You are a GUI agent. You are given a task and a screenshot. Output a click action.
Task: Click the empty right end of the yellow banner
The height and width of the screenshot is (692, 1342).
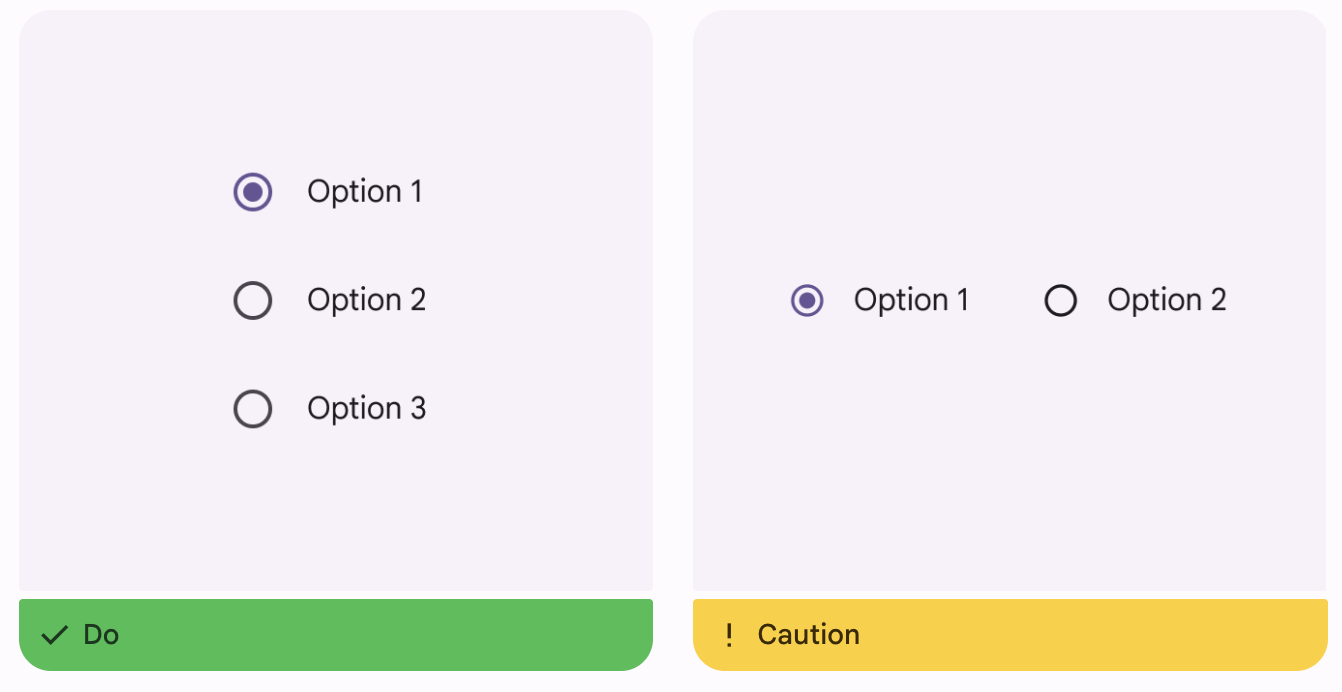point(1230,635)
